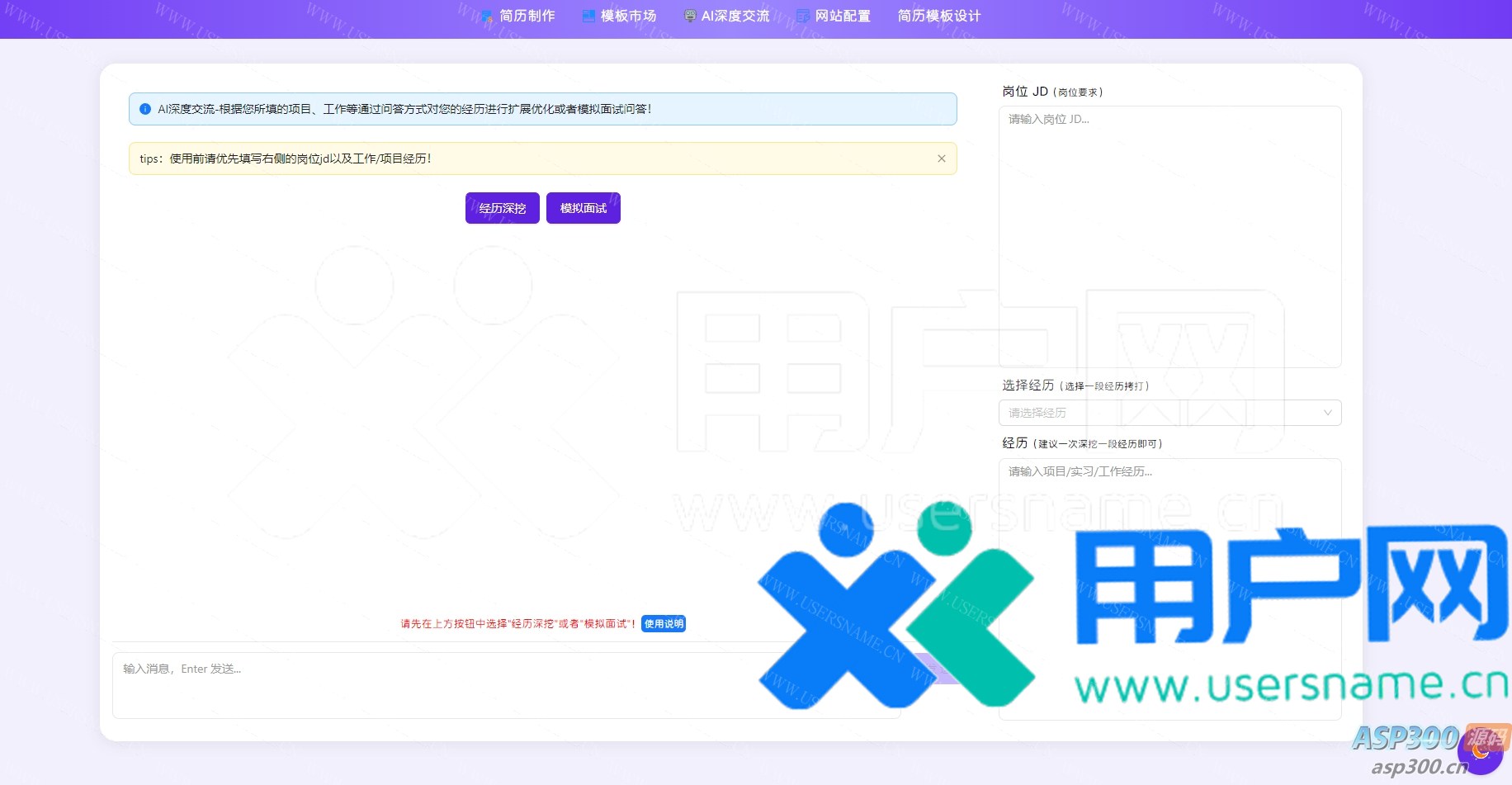
Task: Click the AI深度交流 navigation label
Action: pyautogui.click(x=735, y=16)
